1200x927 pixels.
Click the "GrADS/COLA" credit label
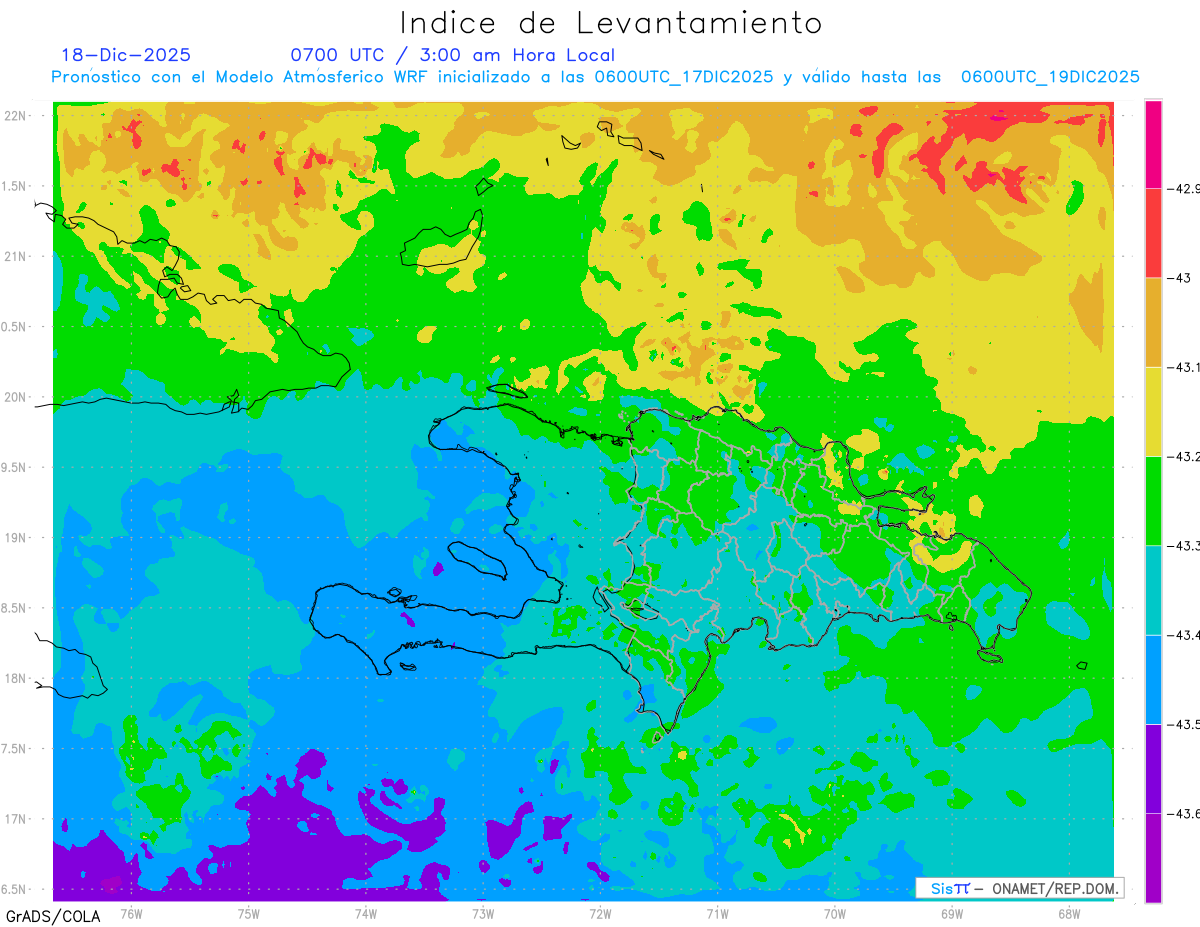(53, 916)
